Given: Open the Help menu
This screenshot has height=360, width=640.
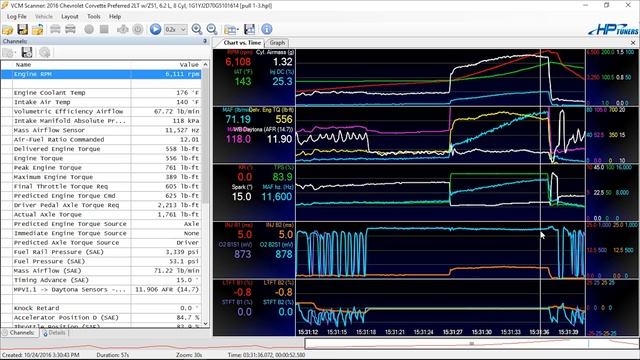Looking at the screenshot, I should (115, 17).
